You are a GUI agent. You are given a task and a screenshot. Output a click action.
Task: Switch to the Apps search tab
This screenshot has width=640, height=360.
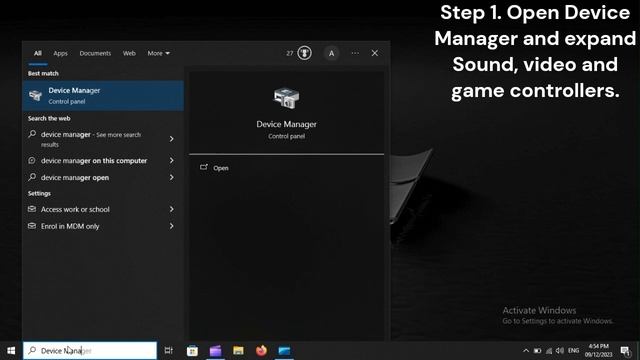[x=60, y=53]
